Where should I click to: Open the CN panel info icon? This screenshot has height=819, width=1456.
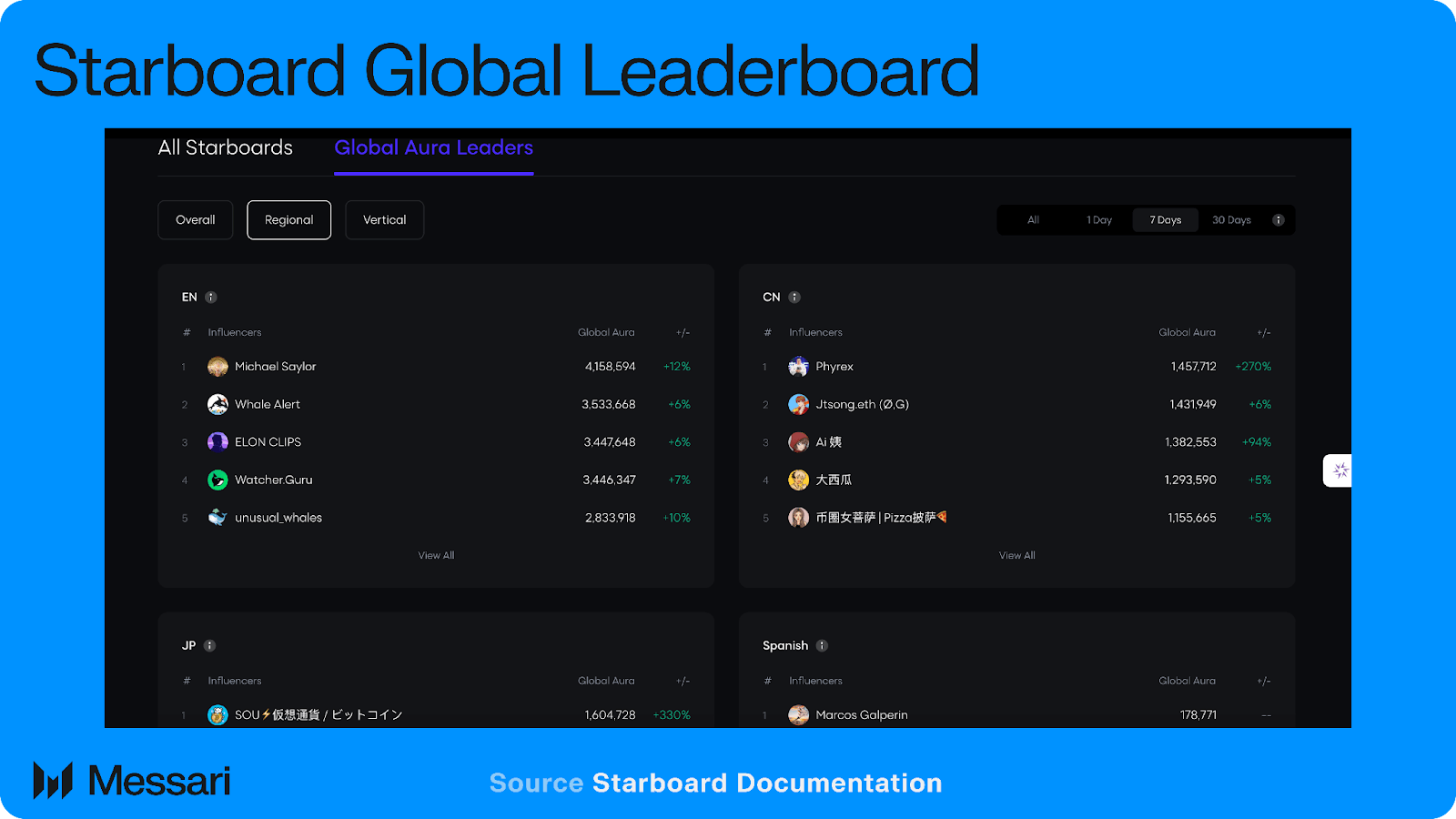click(793, 297)
